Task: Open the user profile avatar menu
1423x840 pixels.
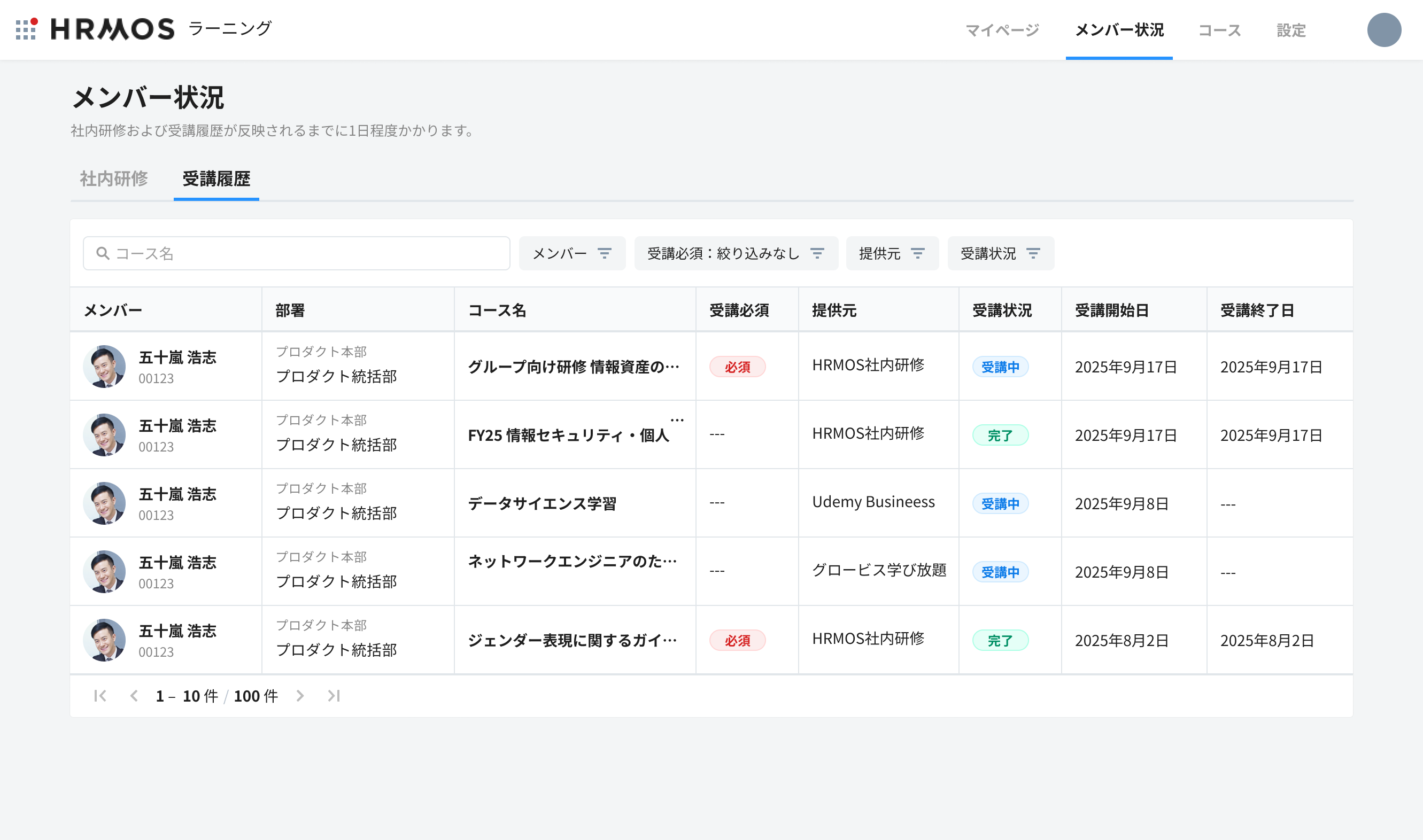Action: pos(1384,30)
